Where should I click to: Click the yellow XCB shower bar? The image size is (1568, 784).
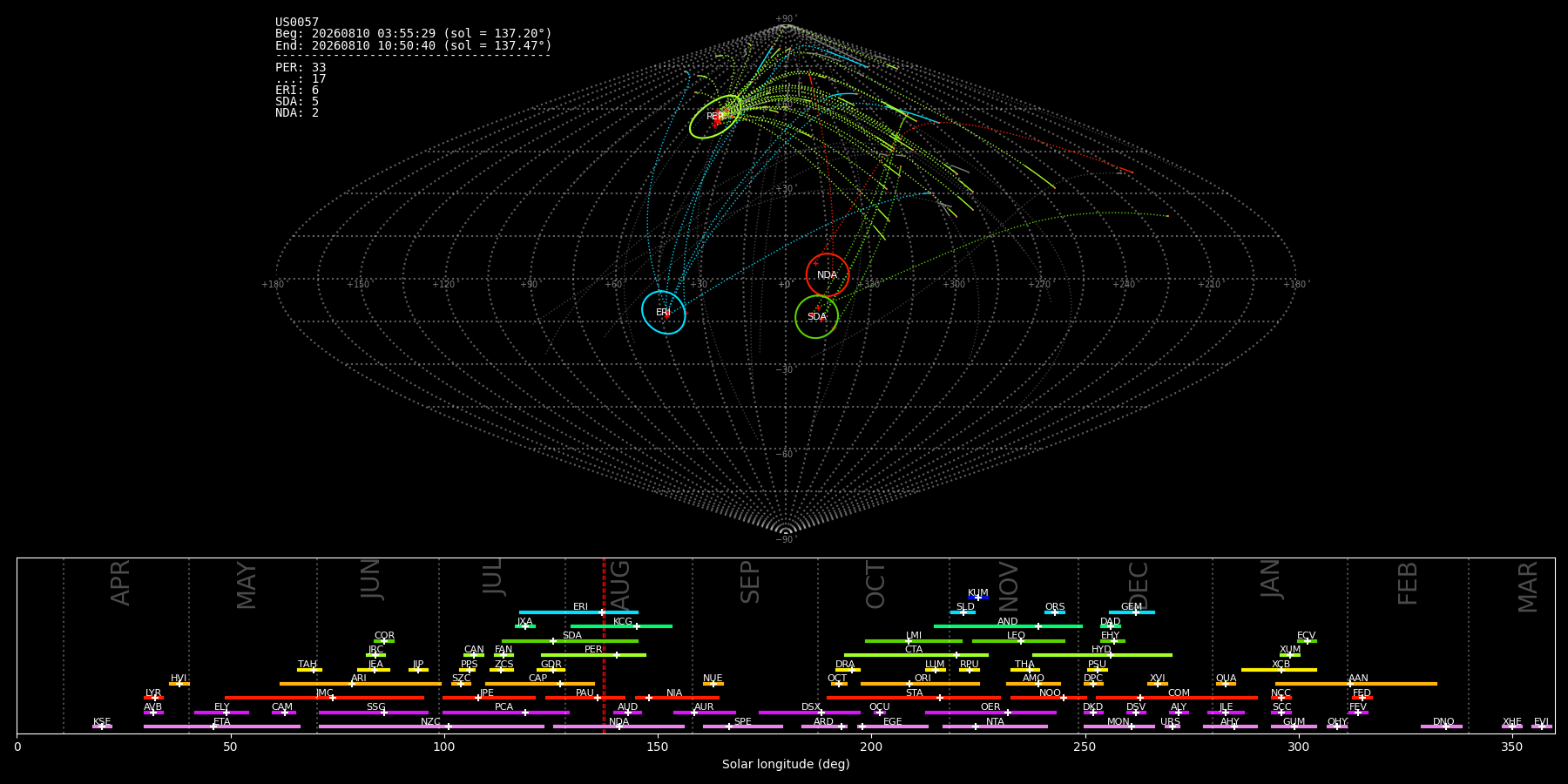(1279, 670)
